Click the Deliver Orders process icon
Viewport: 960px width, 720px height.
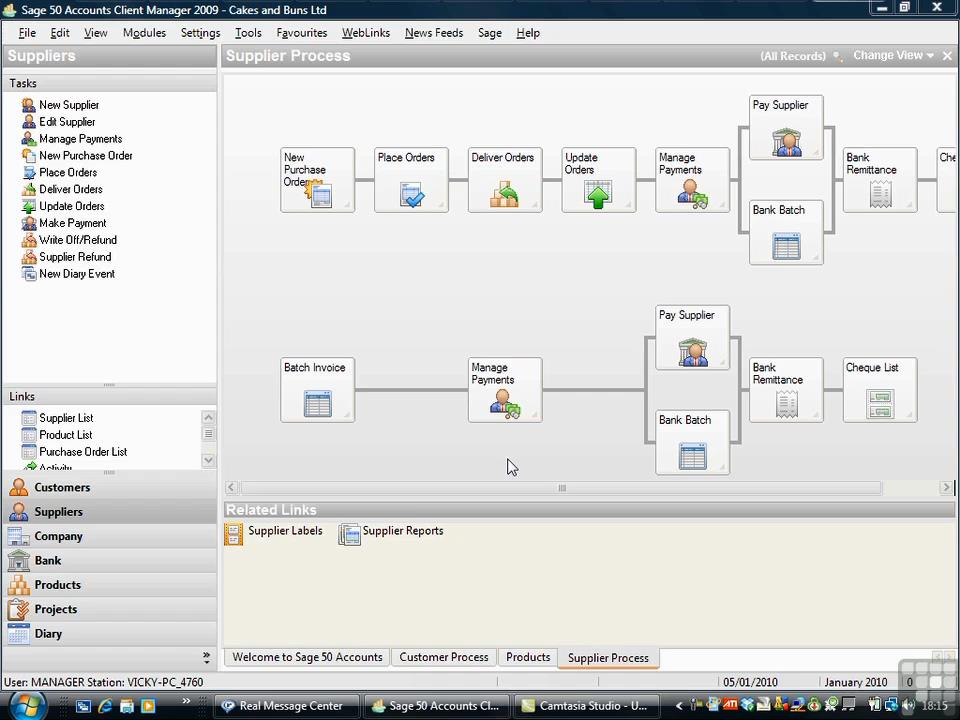pyautogui.click(x=504, y=194)
